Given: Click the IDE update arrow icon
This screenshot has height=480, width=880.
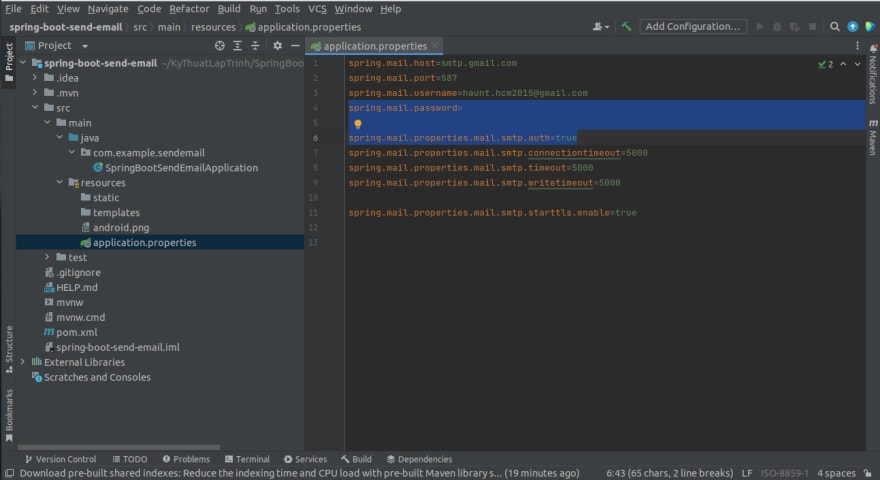Looking at the screenshot, I should [852, 26].
